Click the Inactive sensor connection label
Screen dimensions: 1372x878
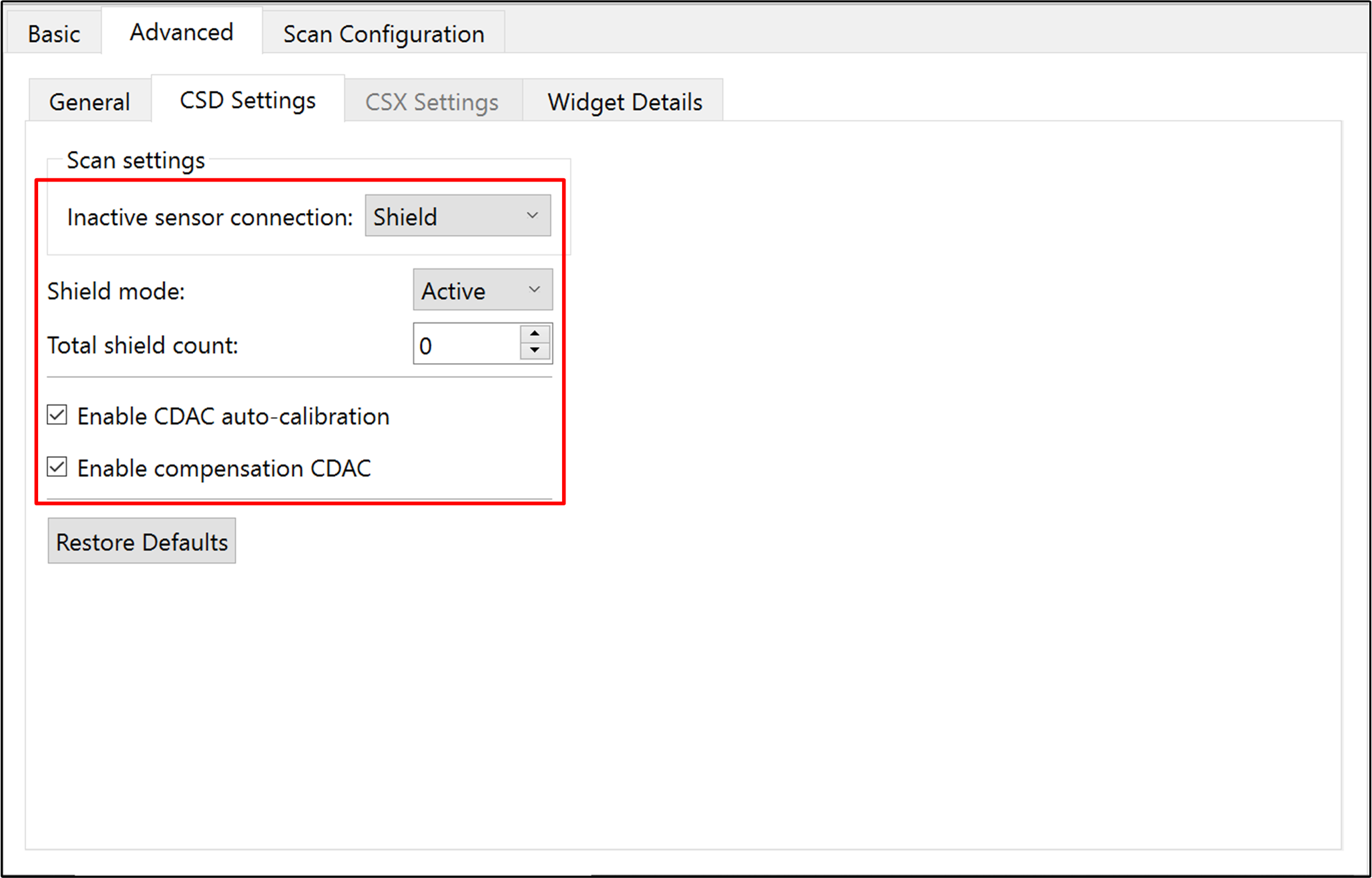point(210,217)
